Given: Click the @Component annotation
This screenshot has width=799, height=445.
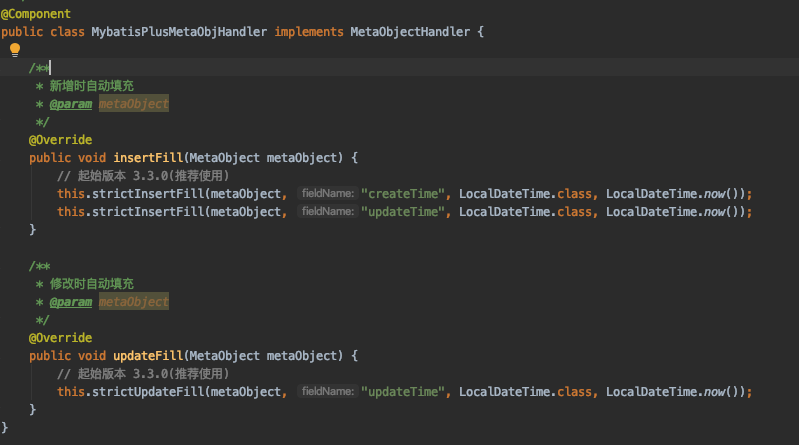Looking at the screenshot, I should (36, 14).
